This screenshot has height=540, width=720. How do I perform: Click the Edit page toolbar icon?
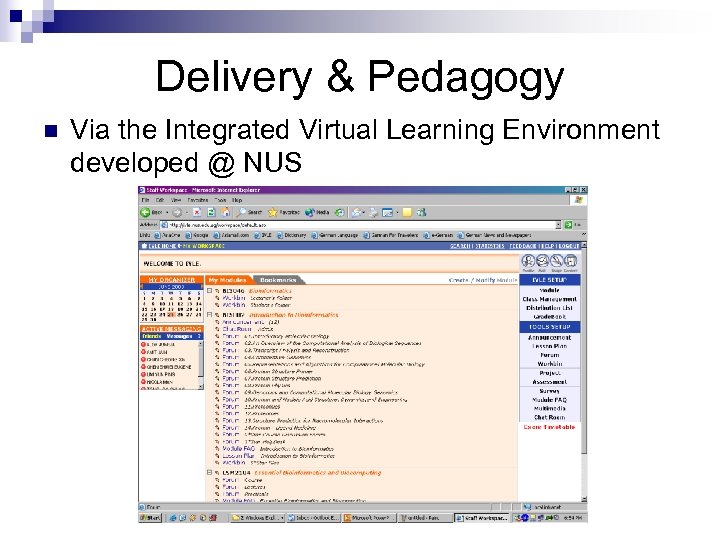point(388,212)
